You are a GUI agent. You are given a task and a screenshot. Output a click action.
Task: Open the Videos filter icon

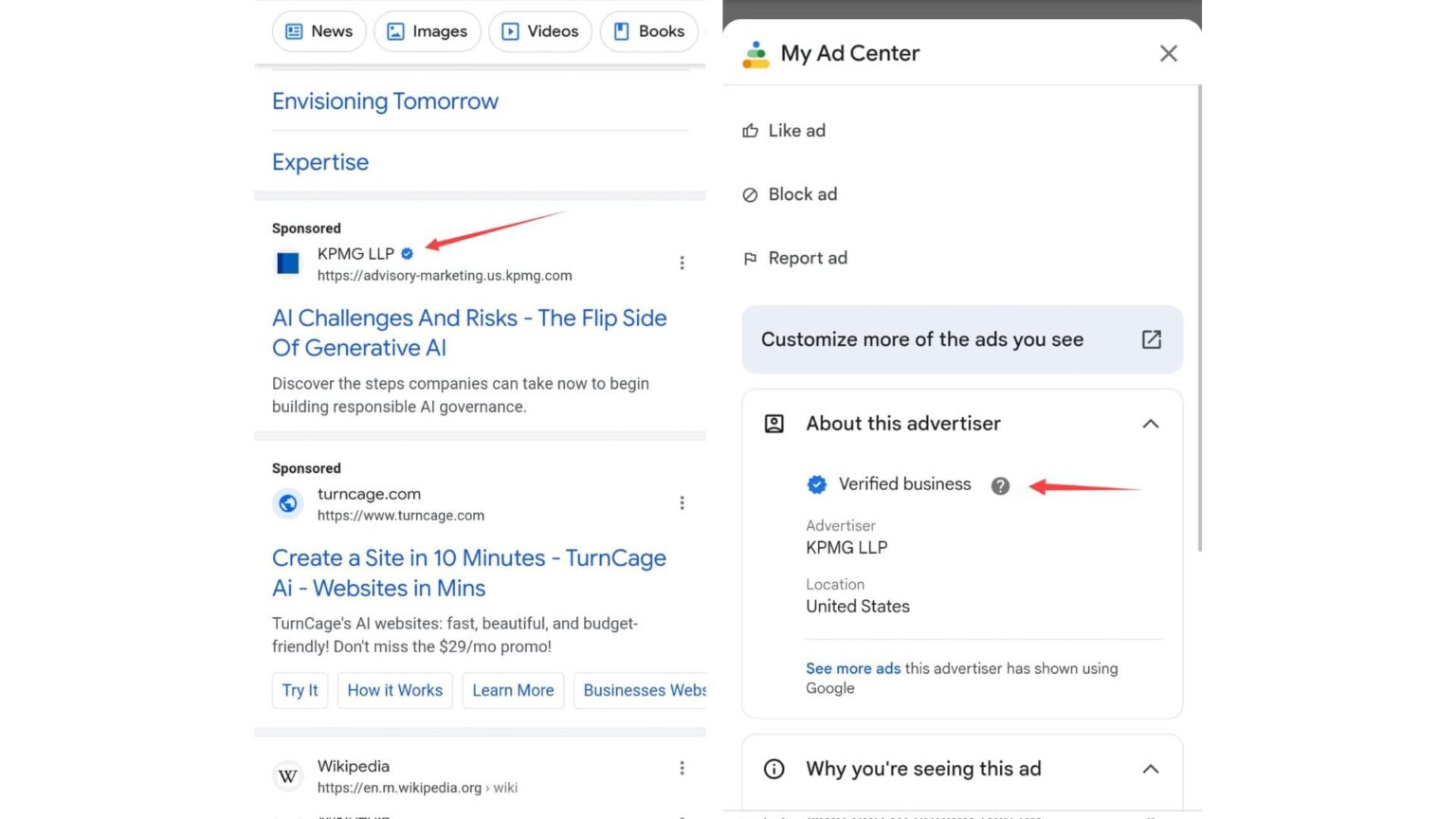(511, 31)
